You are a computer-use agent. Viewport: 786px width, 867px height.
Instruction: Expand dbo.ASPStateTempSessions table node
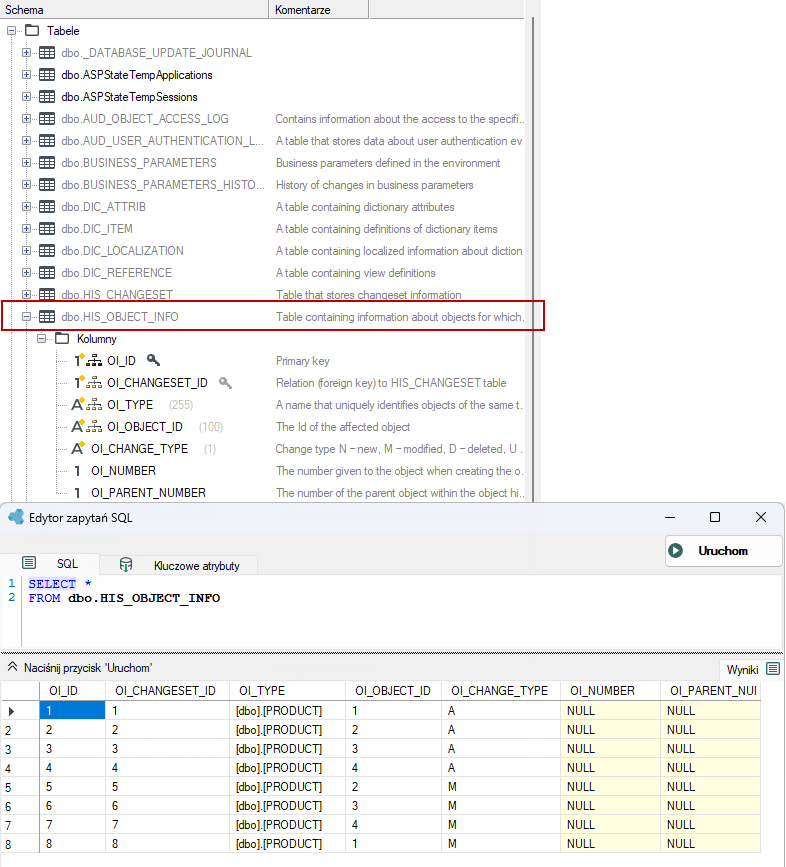click(26, 97)
